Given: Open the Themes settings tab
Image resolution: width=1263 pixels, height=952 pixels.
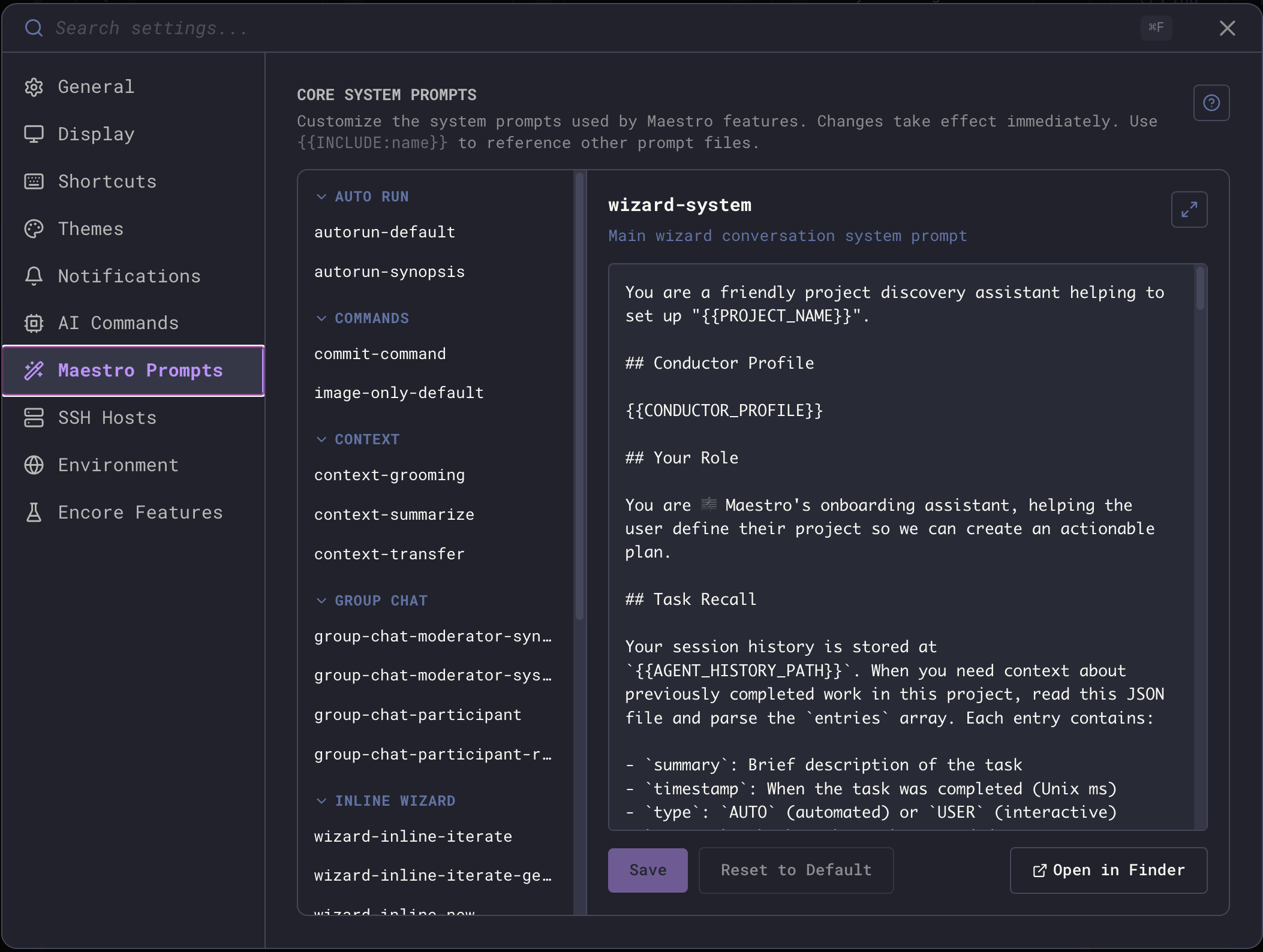Looking at the screenshot, I should pos(133,229).
